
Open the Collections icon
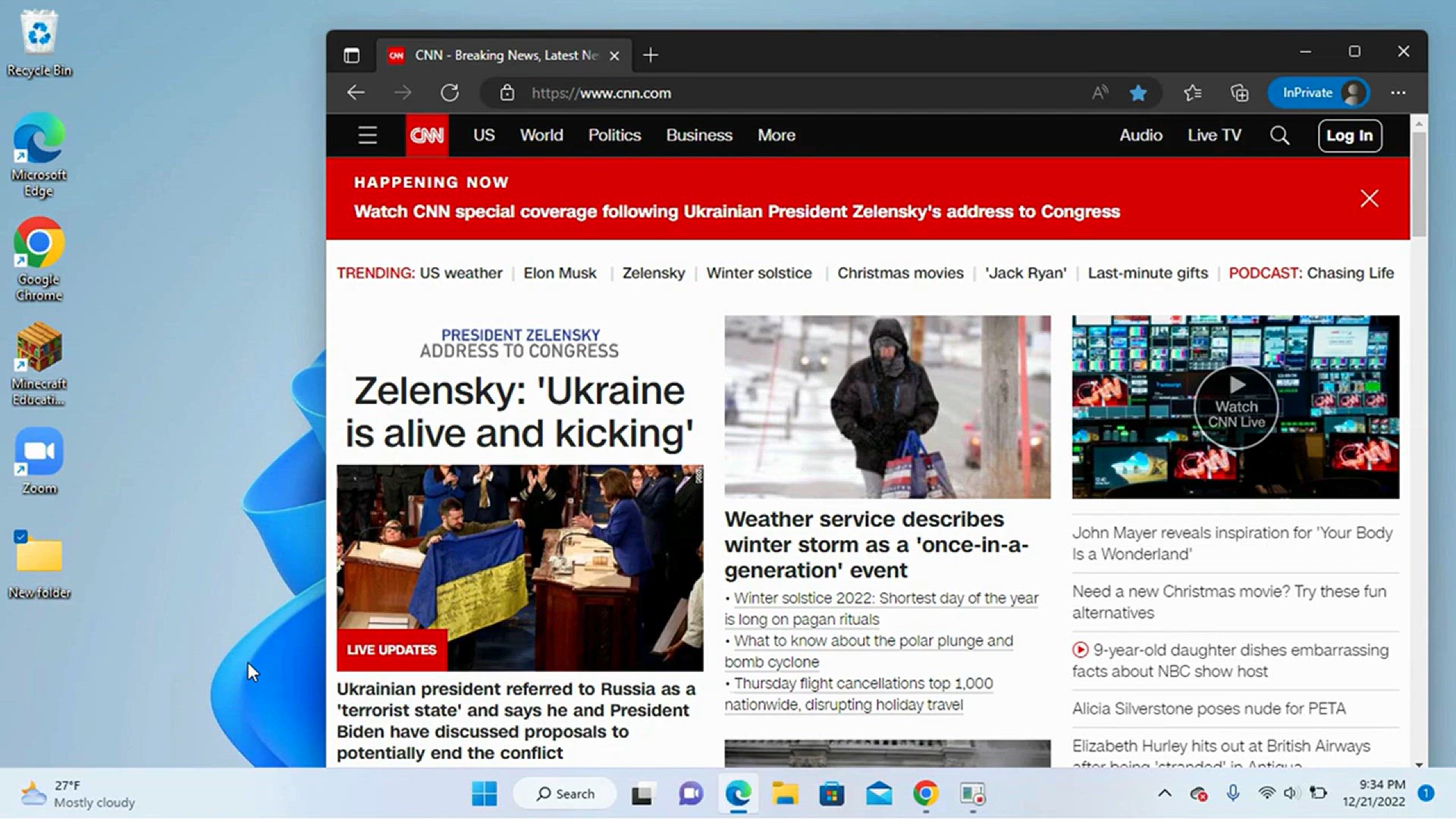(1239, 93)
